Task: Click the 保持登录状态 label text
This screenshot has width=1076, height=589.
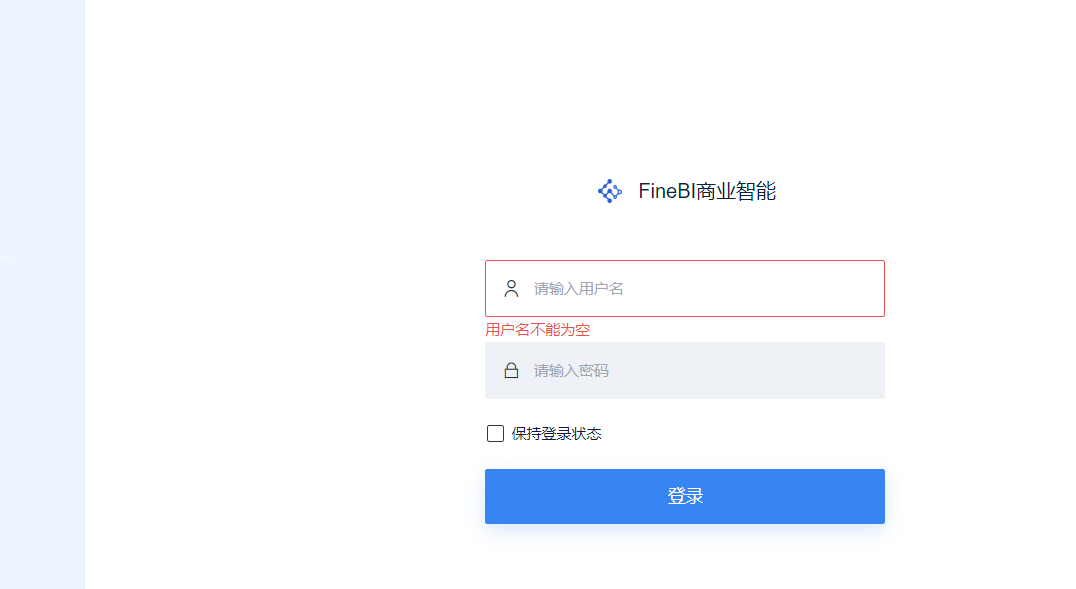Action: [x=557, y=434]
